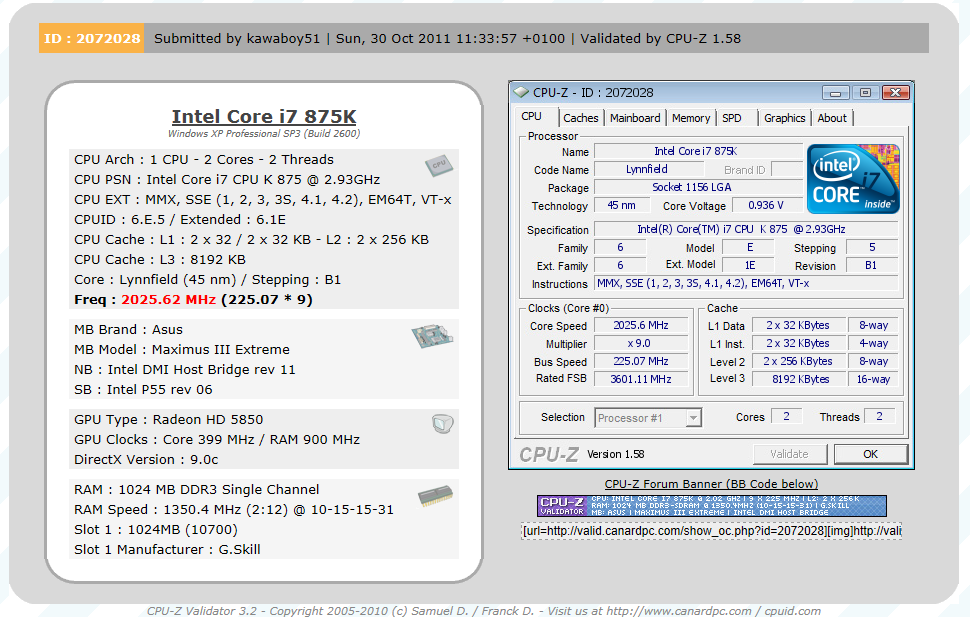Viewport: 970px width, 617px height.
Task: Click the MB Model Maximus III Extreme line
Action: click(x=182, y=350)
